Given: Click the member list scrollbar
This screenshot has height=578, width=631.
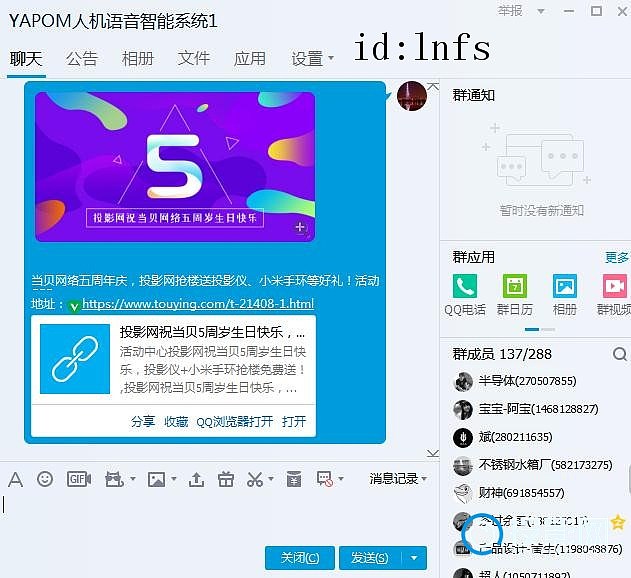Looking at the screenshot, I should click(629, 479).
